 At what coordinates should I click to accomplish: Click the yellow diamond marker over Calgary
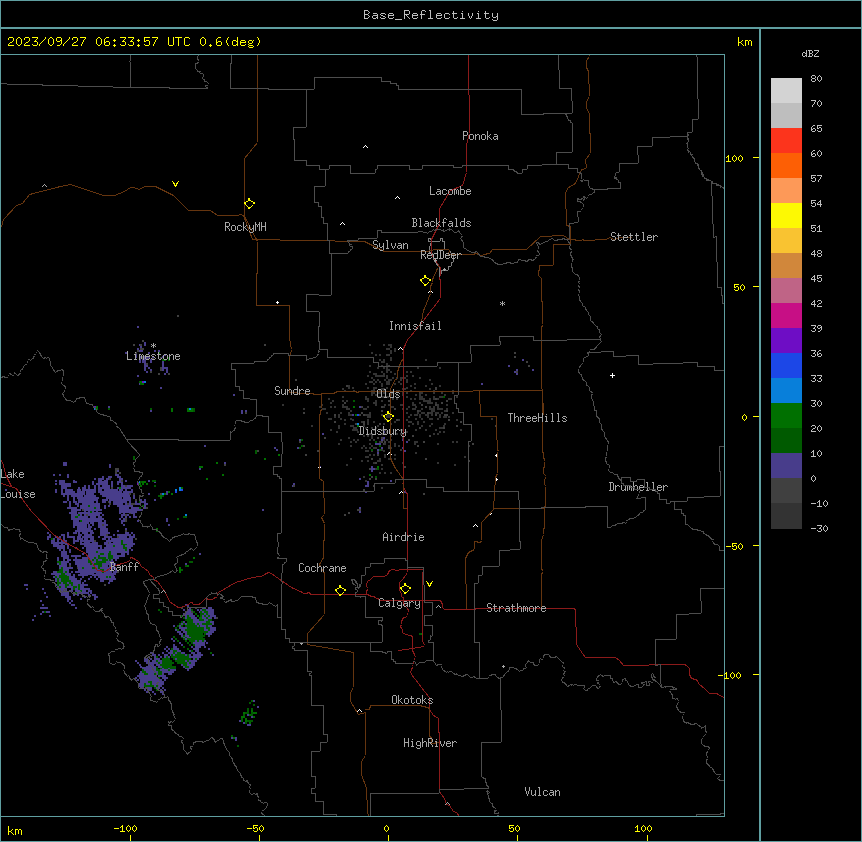[405, 589]
